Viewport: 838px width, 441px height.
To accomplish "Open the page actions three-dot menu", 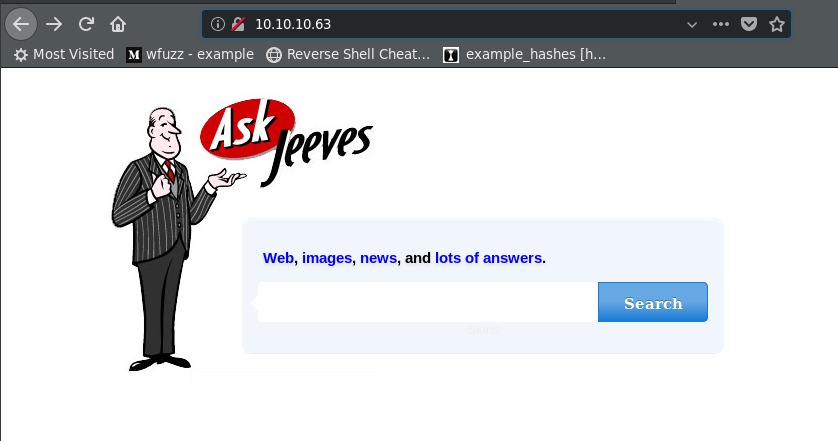I will 720,24.
